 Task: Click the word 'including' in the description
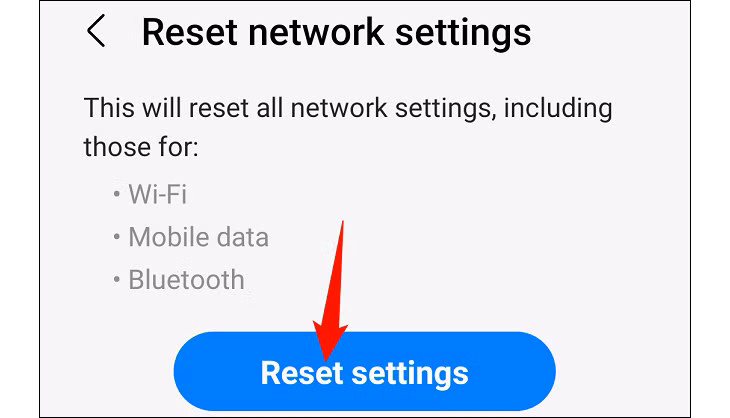coord(558,108)
